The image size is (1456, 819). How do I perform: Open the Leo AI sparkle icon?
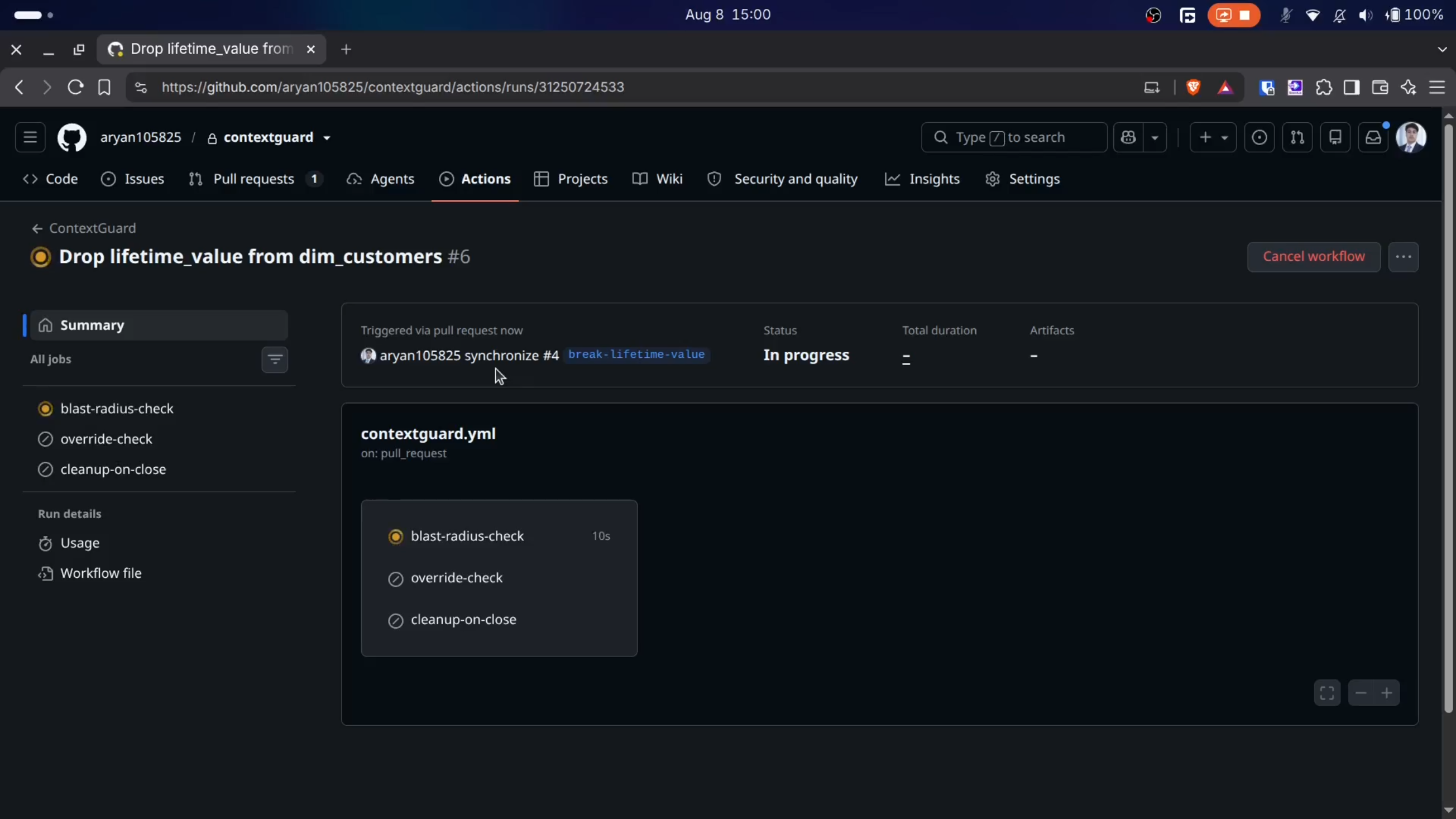(1409, 87)
